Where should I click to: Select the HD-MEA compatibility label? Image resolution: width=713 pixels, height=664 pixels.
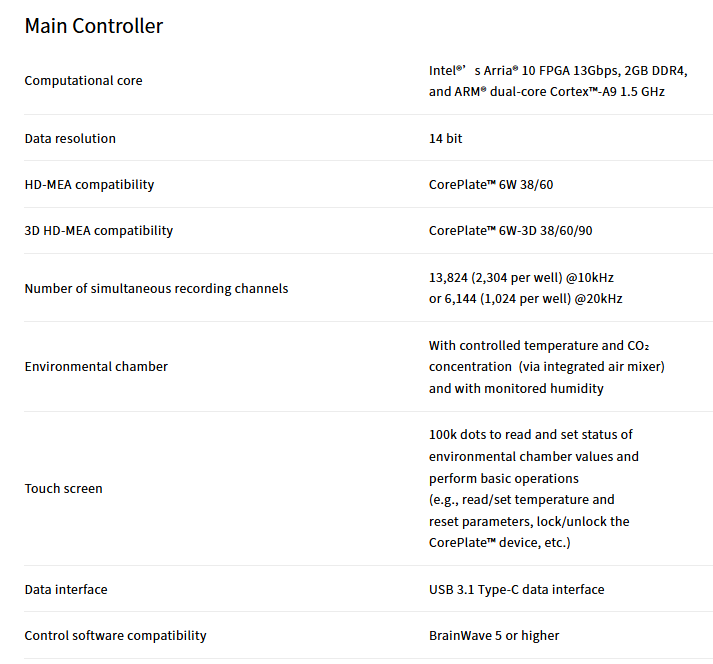89,185
